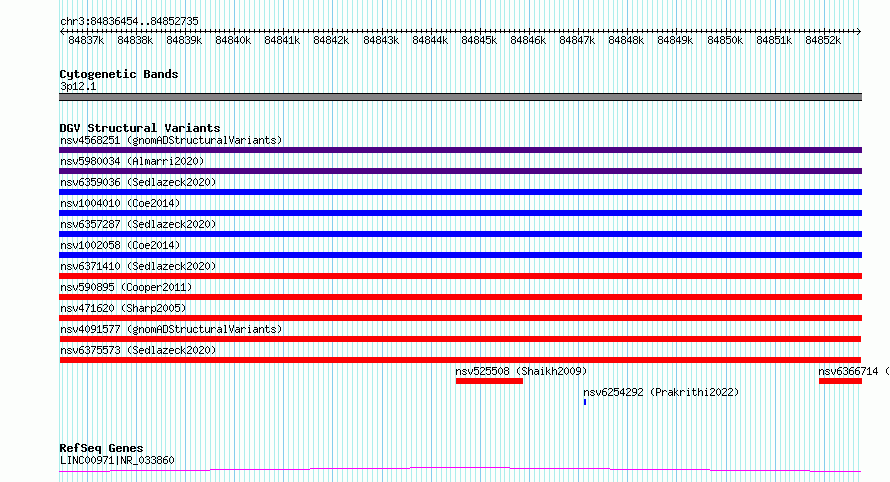Open gene LINC00971|NR_033860 label
Viewport: 890px width, 482px height.
117,460
